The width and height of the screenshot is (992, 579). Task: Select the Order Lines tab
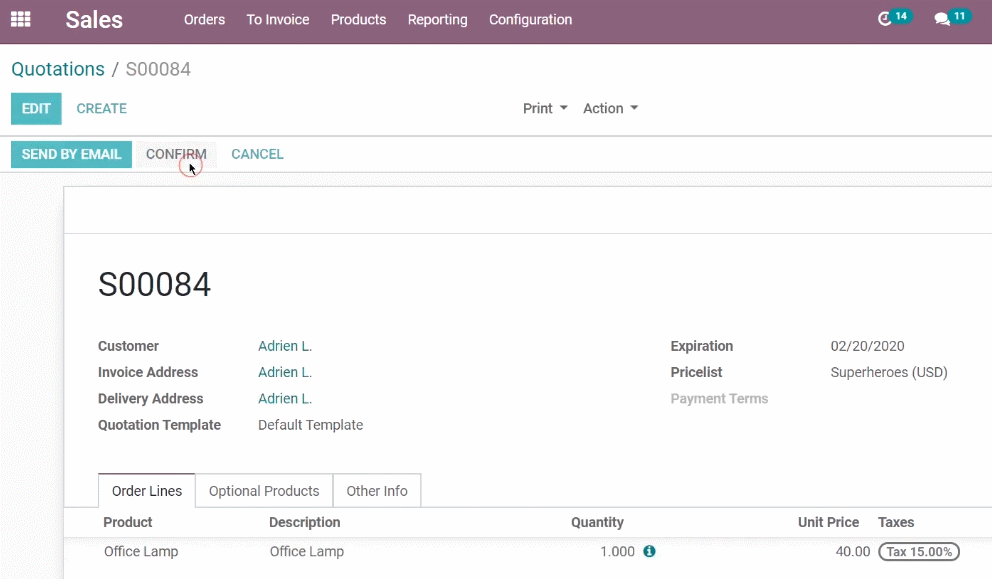[x=147, y=491]
